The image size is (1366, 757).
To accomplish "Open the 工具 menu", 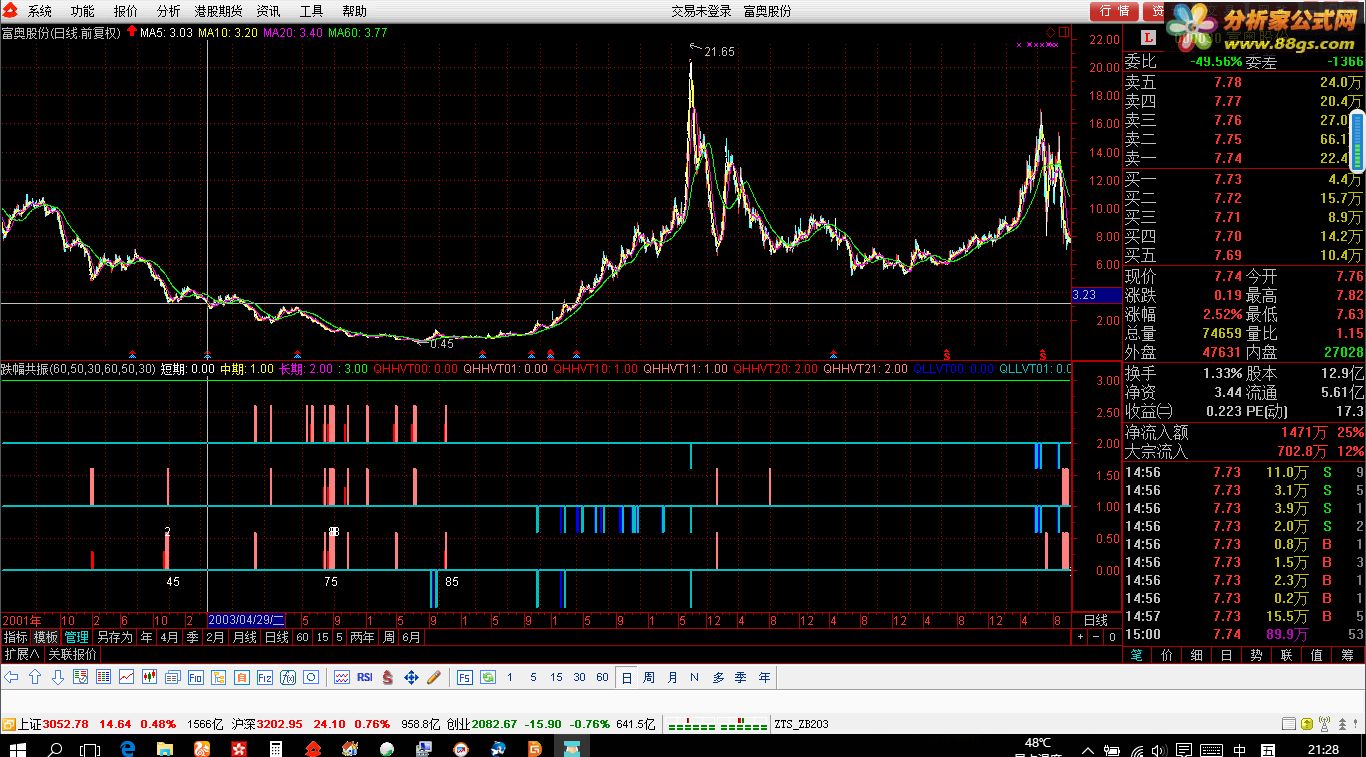I will point(311,11).
